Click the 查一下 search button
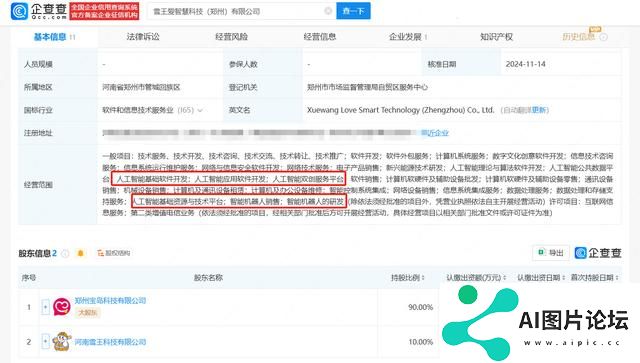 [x=353, y=11]
